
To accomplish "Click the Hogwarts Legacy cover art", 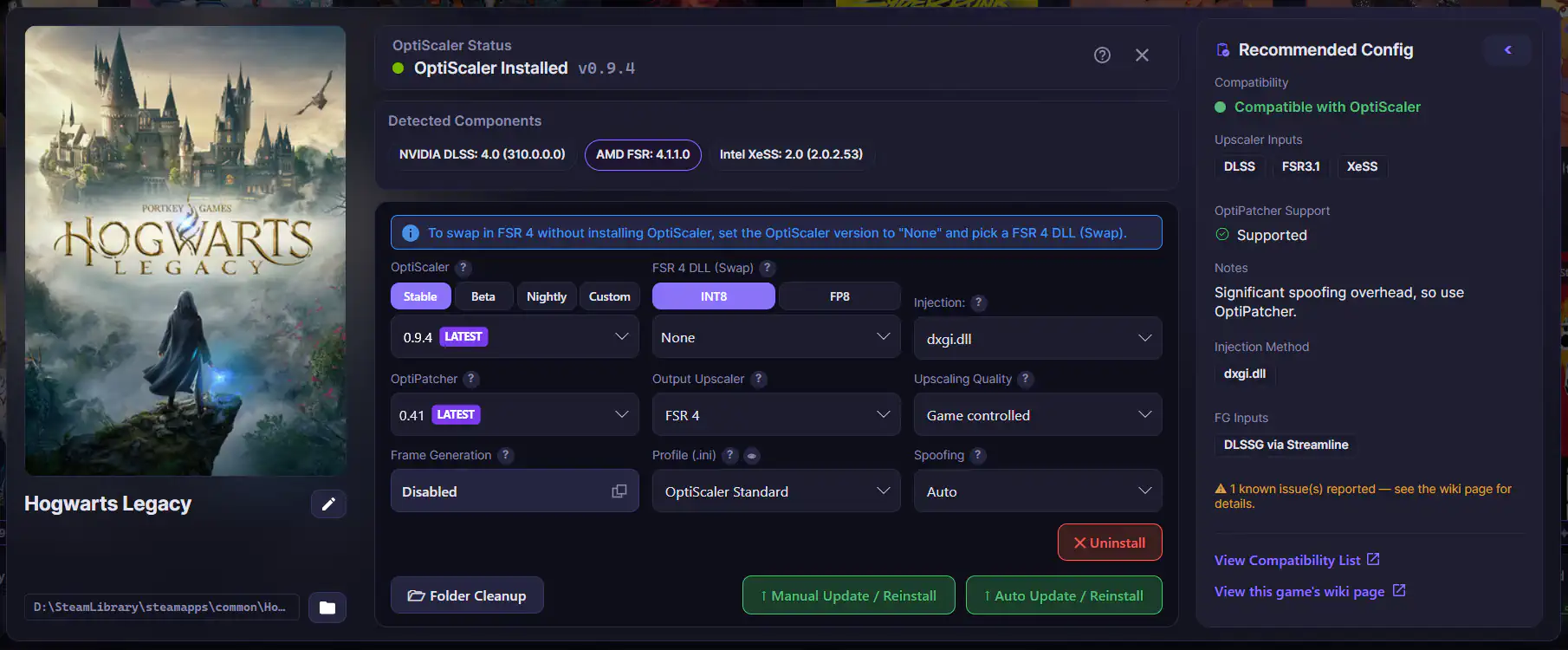I will click(185, 250).
